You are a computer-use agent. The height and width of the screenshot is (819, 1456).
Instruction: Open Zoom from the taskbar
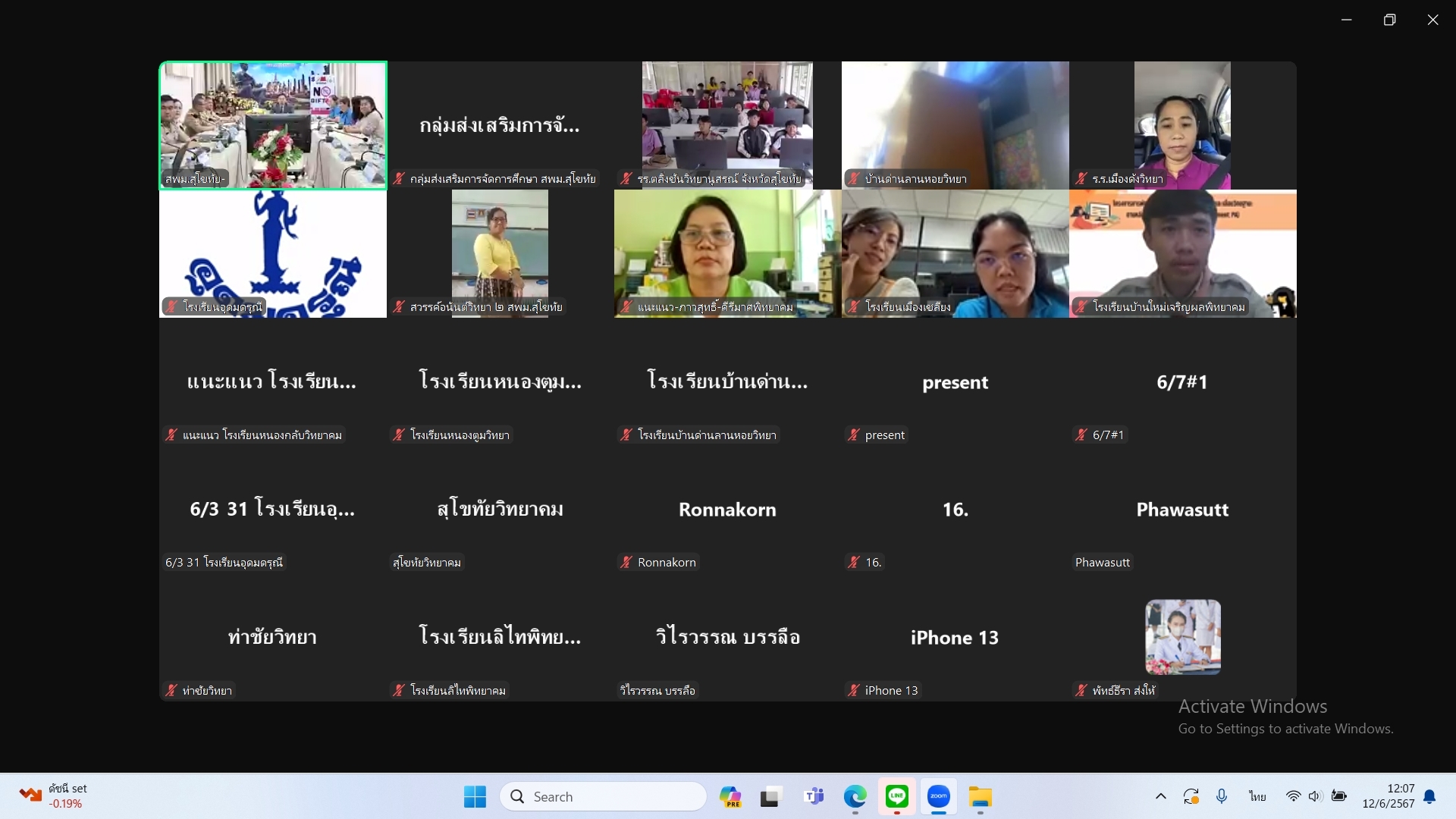click(x=938, y=796)
